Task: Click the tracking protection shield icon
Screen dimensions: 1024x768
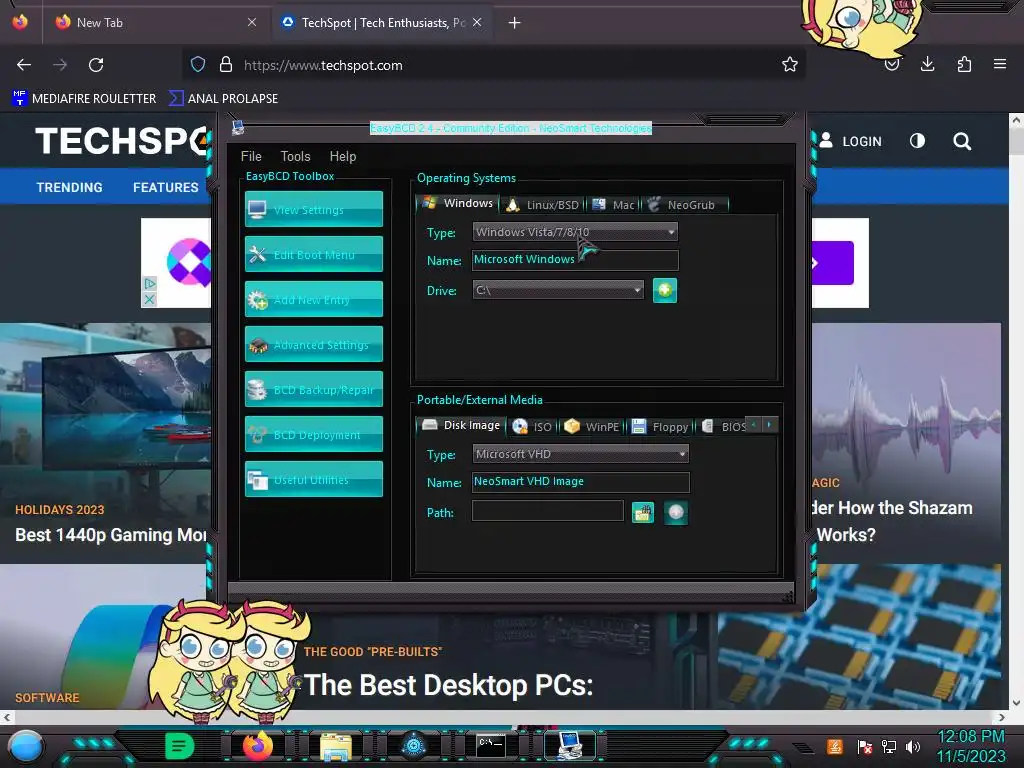Action: click(x=198, y=65)
